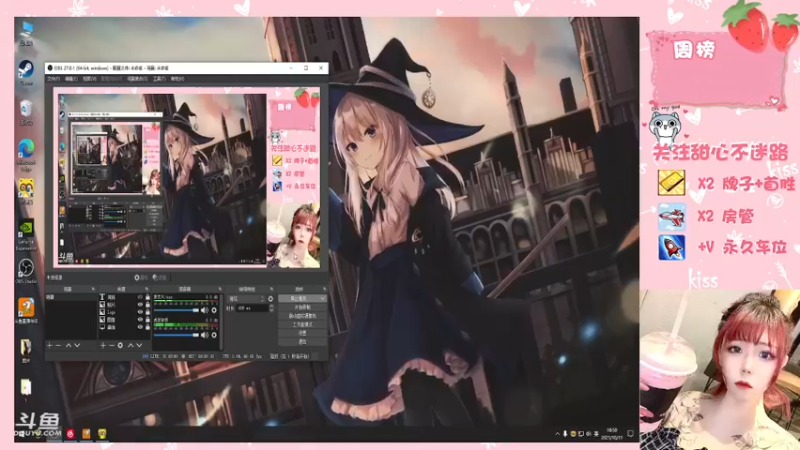Open the Tools menu in OBS
800x450 pixels.
pos(159,79)
